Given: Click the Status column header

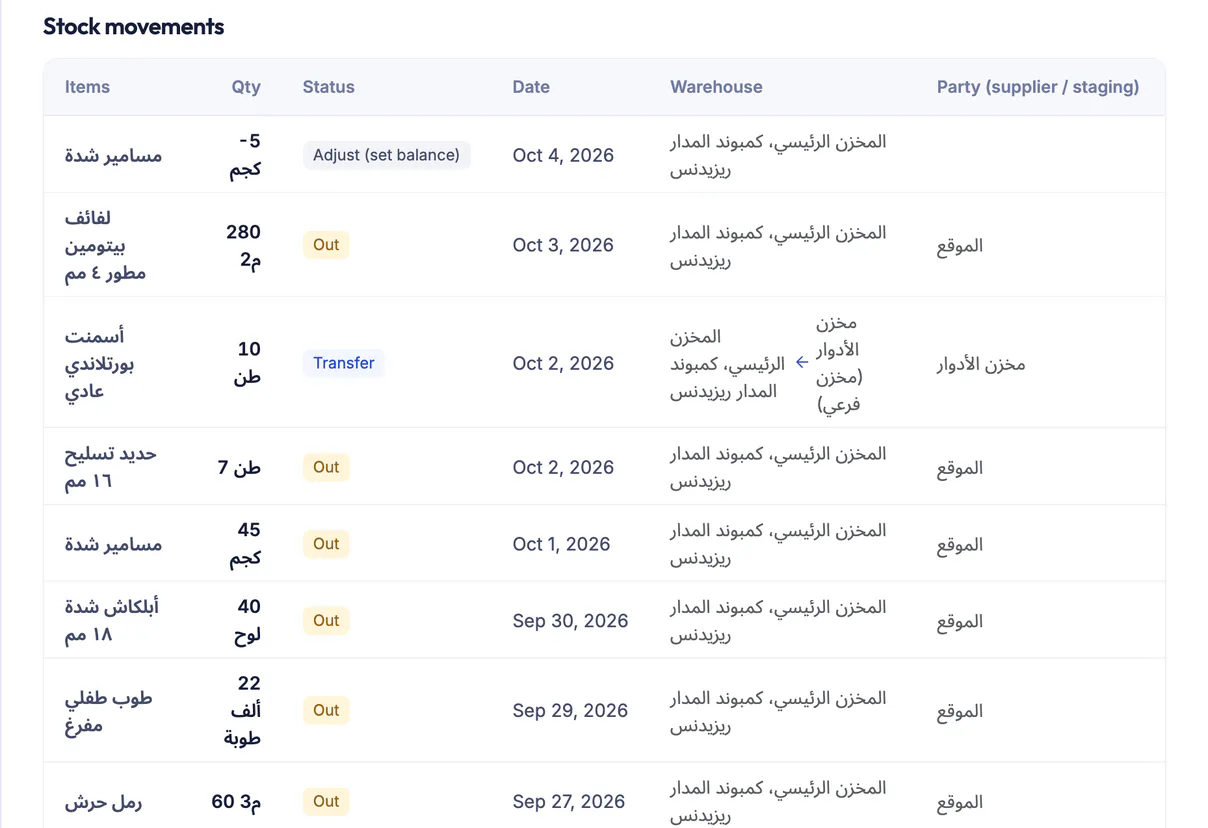Looking at the screenshot, I should pos(328,87).
